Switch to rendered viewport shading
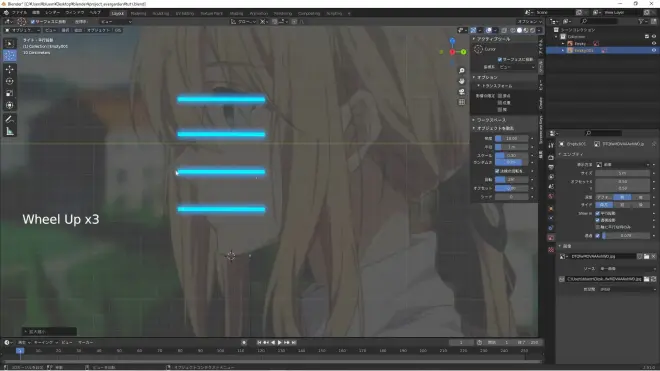The image size is (660, 371). (x=532, y=30)
